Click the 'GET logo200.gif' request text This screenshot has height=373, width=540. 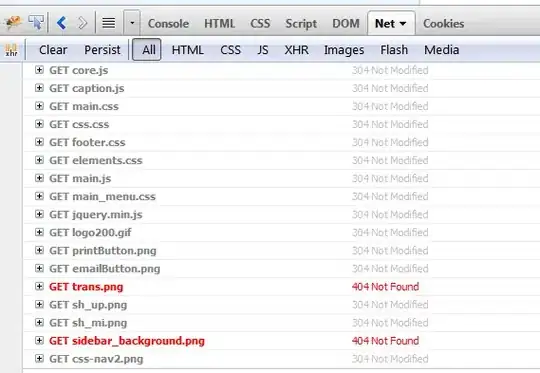coord(90,233)
